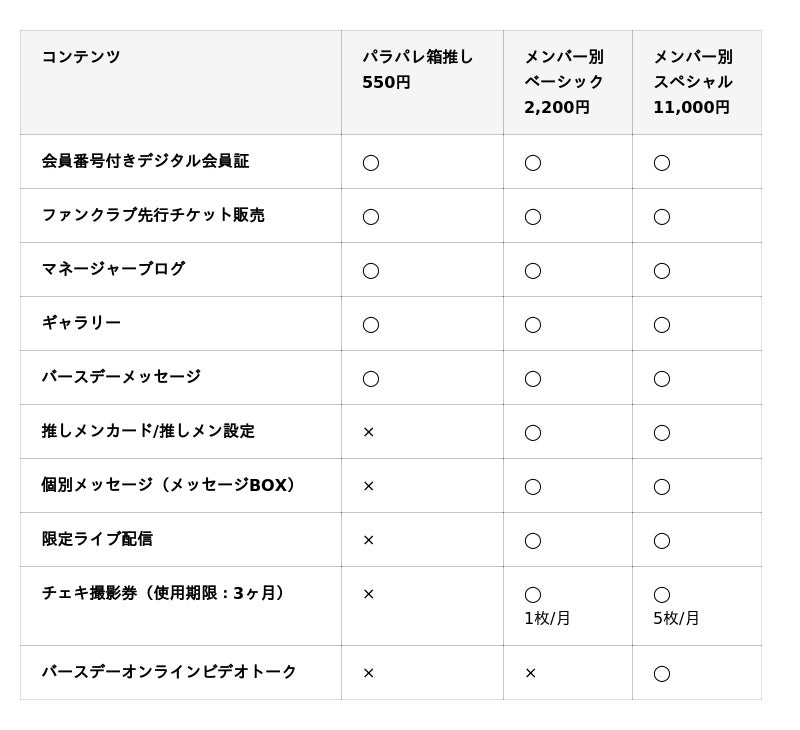This screenshot has width=800, height=730.
Task: Click the 5枚/月 text in スペシャル column
Action: click(x=676, y=618)
